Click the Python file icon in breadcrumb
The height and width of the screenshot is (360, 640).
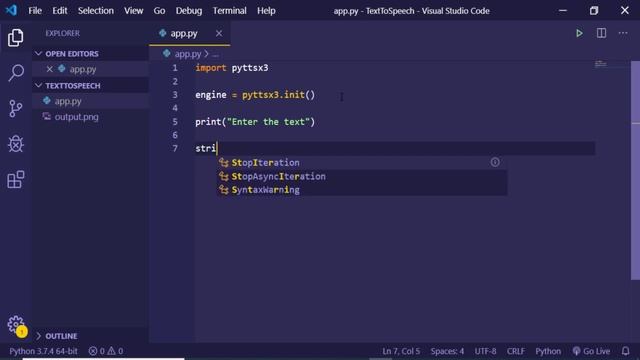[x=167, y=53]
